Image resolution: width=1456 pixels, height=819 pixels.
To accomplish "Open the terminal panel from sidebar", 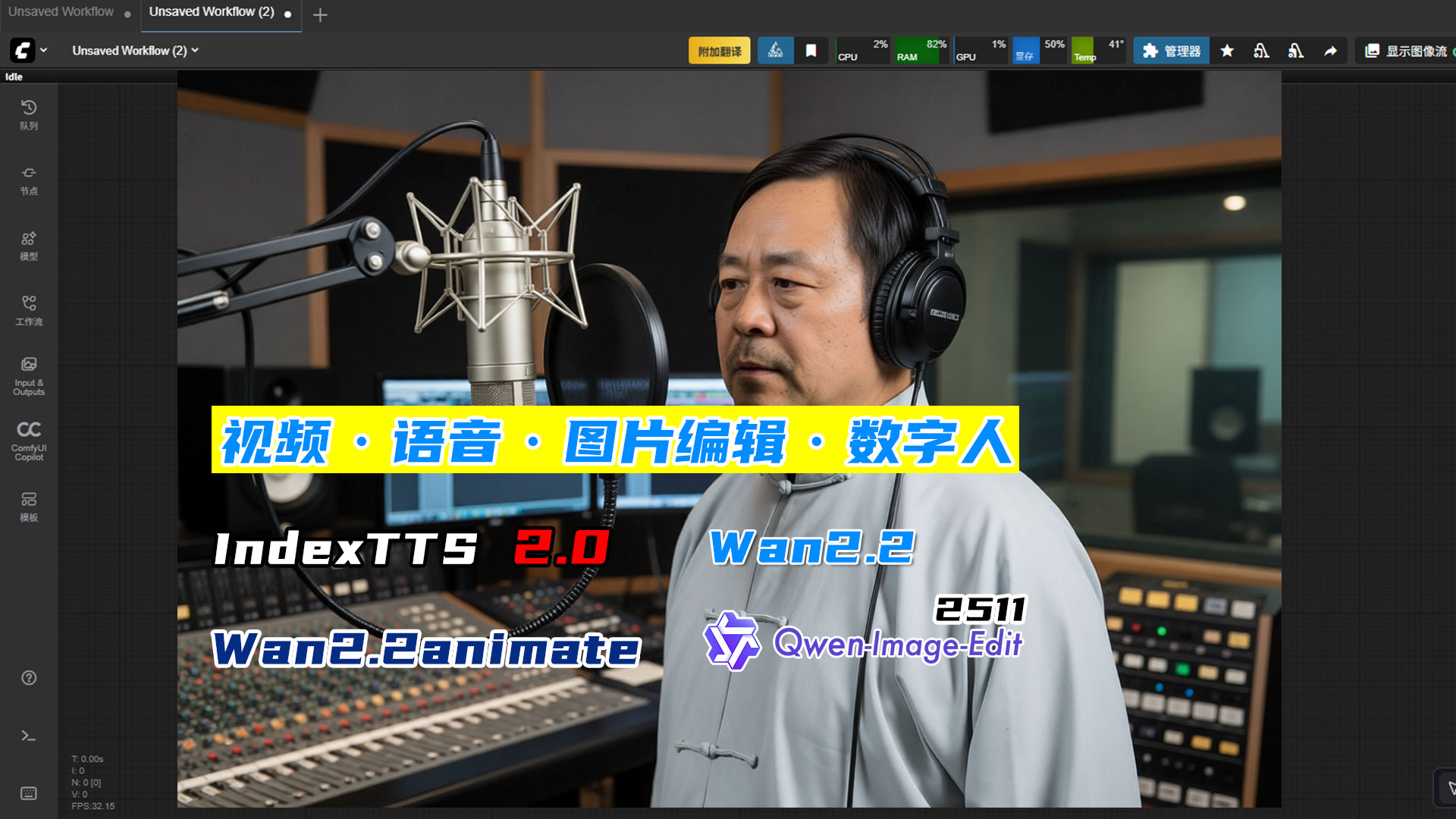I will click(x=28, y=735).
